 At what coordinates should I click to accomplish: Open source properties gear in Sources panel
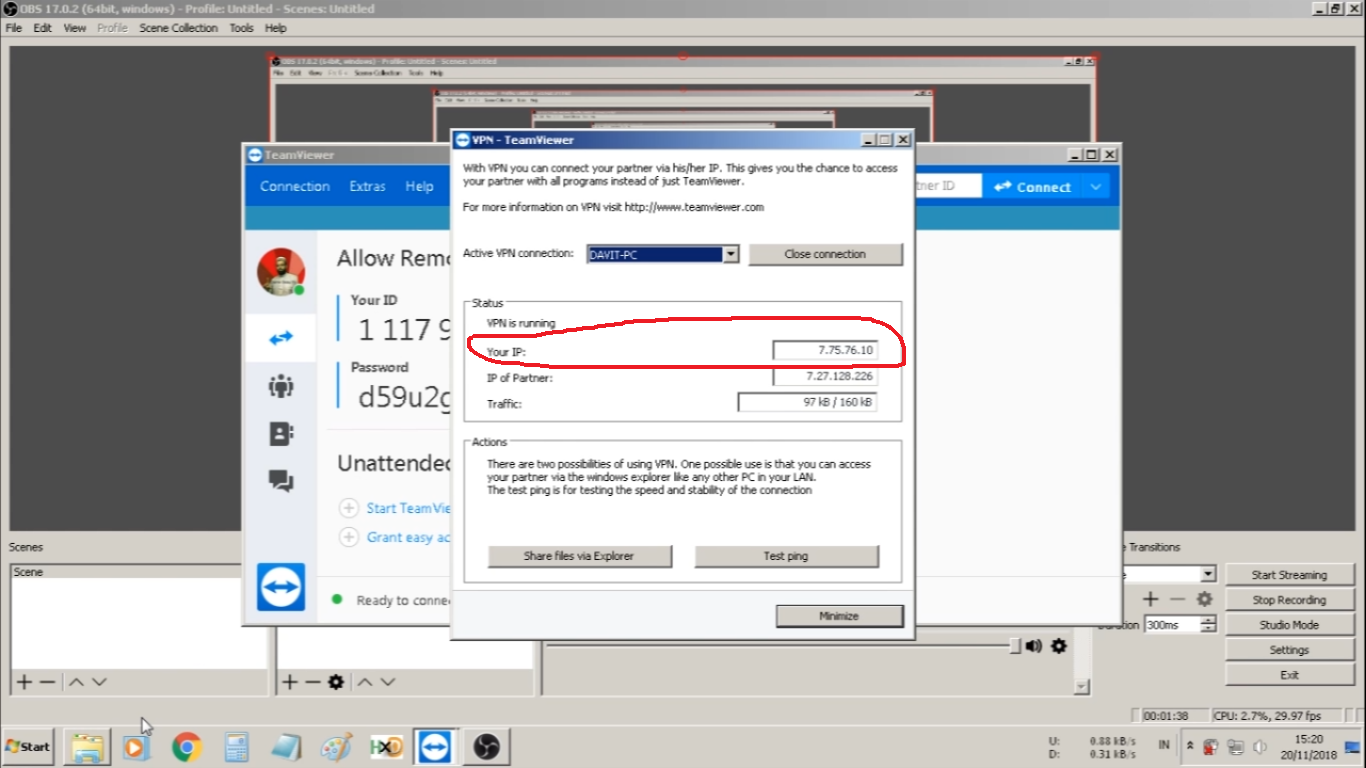pos(336,682)
